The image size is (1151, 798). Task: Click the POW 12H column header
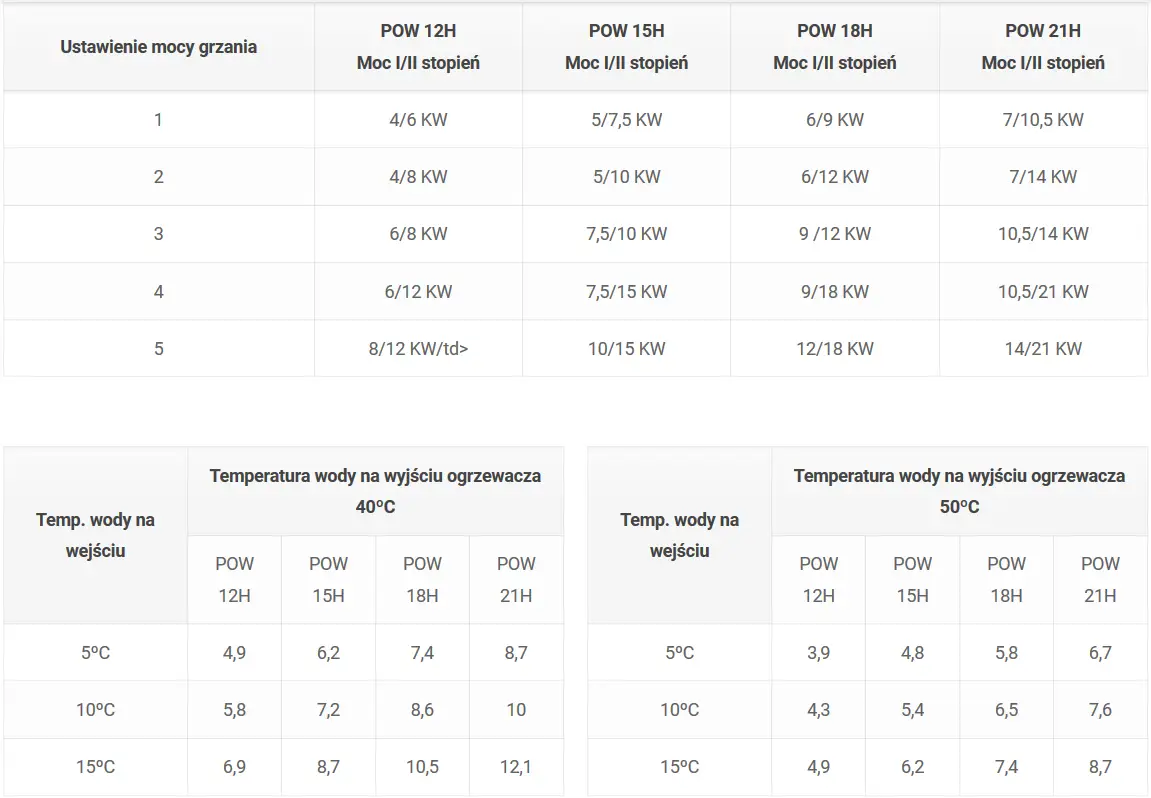[418, 47]
